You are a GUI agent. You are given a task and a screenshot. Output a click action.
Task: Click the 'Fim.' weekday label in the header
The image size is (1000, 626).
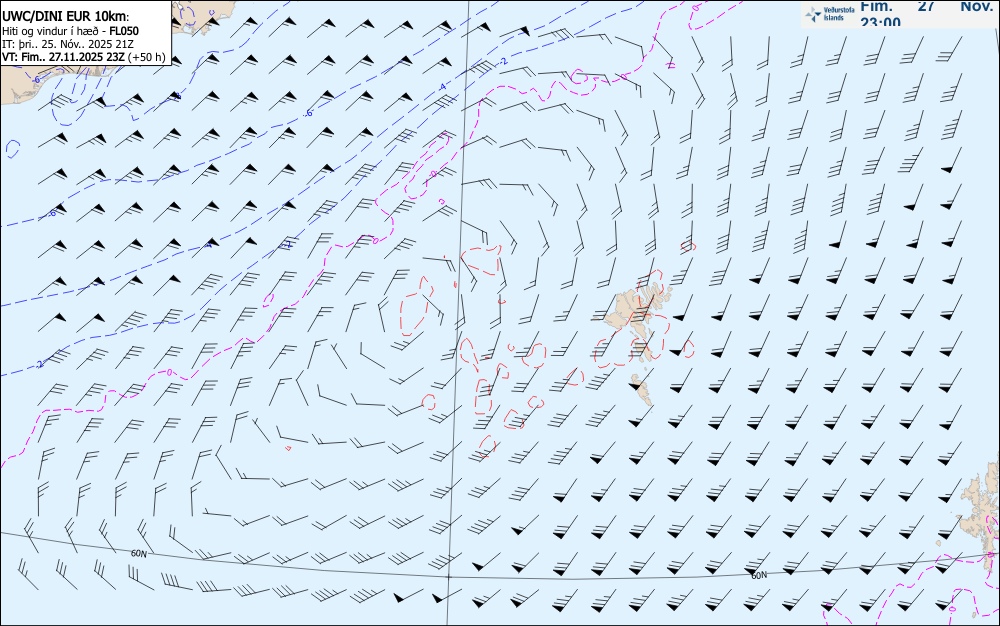tap(876, 6)
